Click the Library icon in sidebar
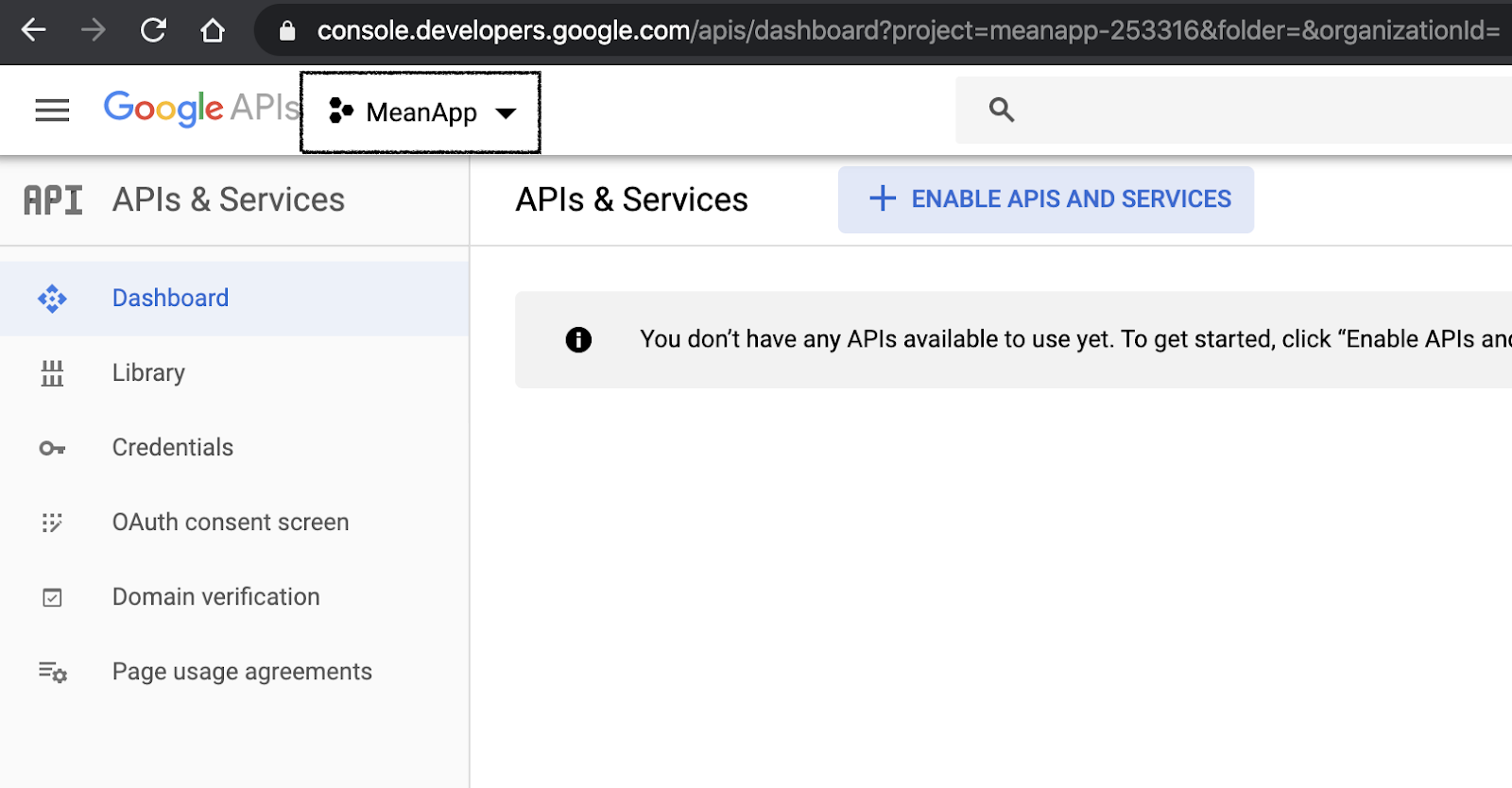 click(x=52, y=373)
